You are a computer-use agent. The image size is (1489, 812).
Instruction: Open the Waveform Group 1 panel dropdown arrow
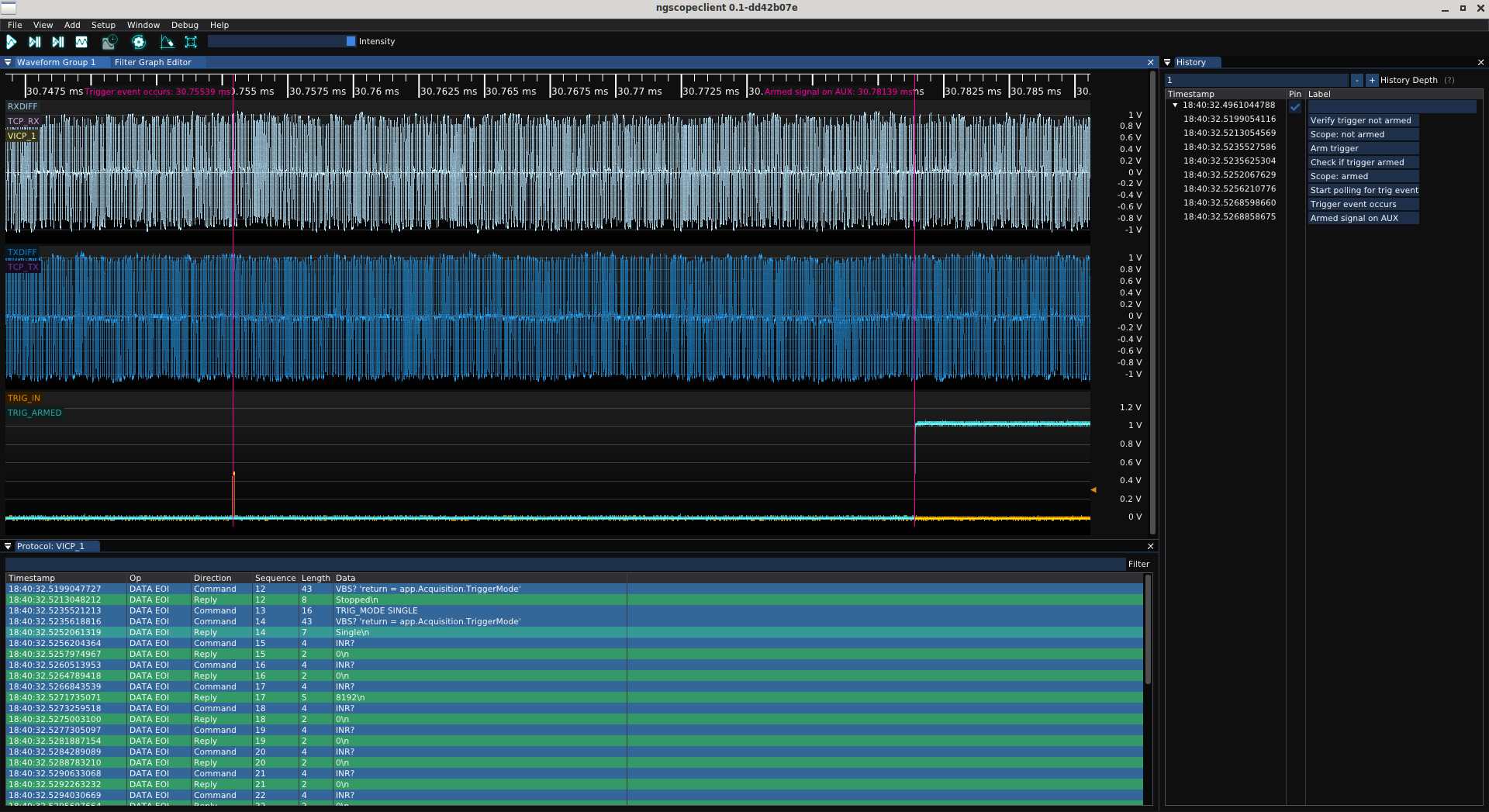pyautogui.click(x=9, y=63)
